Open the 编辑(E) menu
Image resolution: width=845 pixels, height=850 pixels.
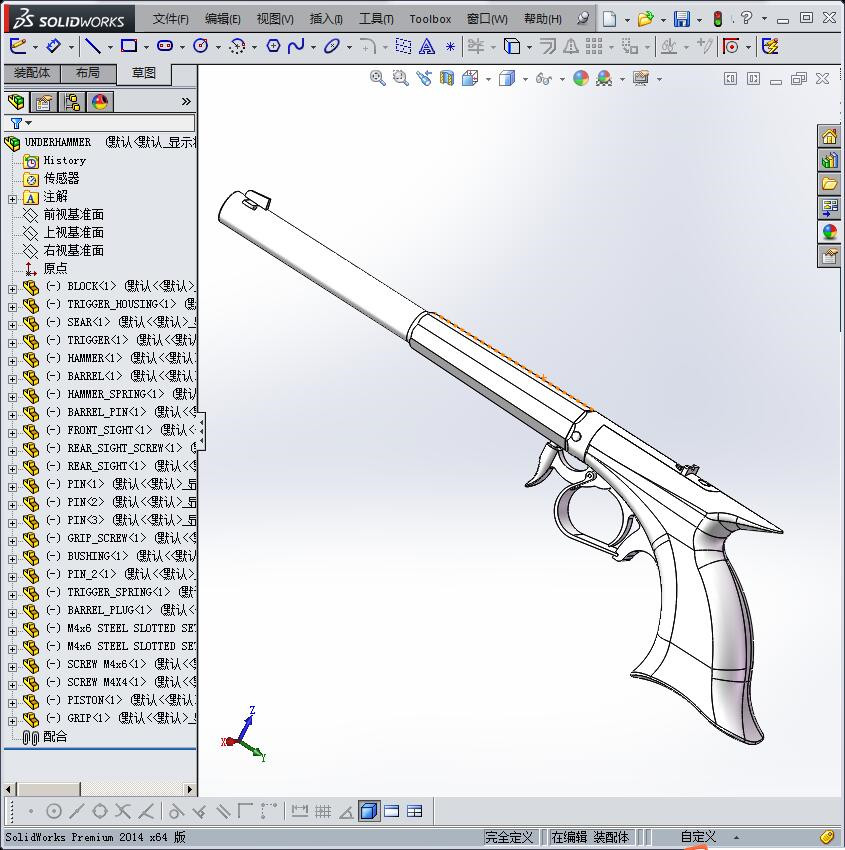click(x=223, y=19)
